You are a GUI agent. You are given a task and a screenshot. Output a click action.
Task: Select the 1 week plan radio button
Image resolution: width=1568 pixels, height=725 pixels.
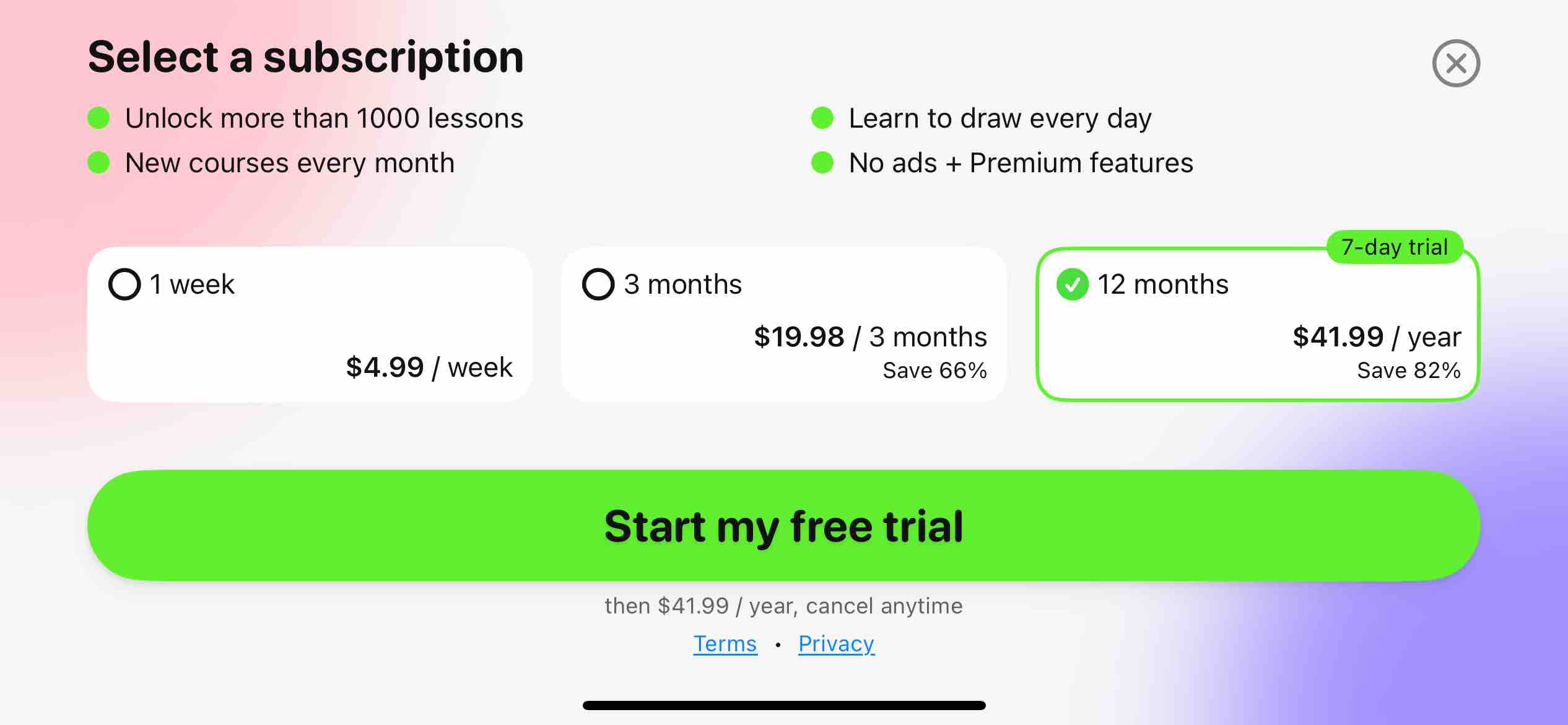(124, 284)
